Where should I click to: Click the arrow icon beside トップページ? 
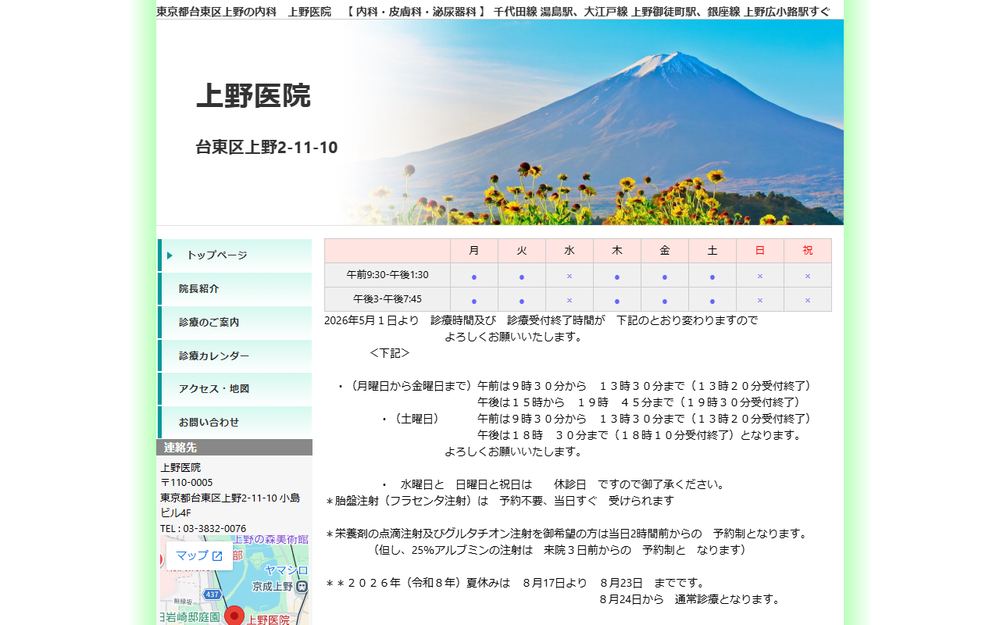click(170, 255)
